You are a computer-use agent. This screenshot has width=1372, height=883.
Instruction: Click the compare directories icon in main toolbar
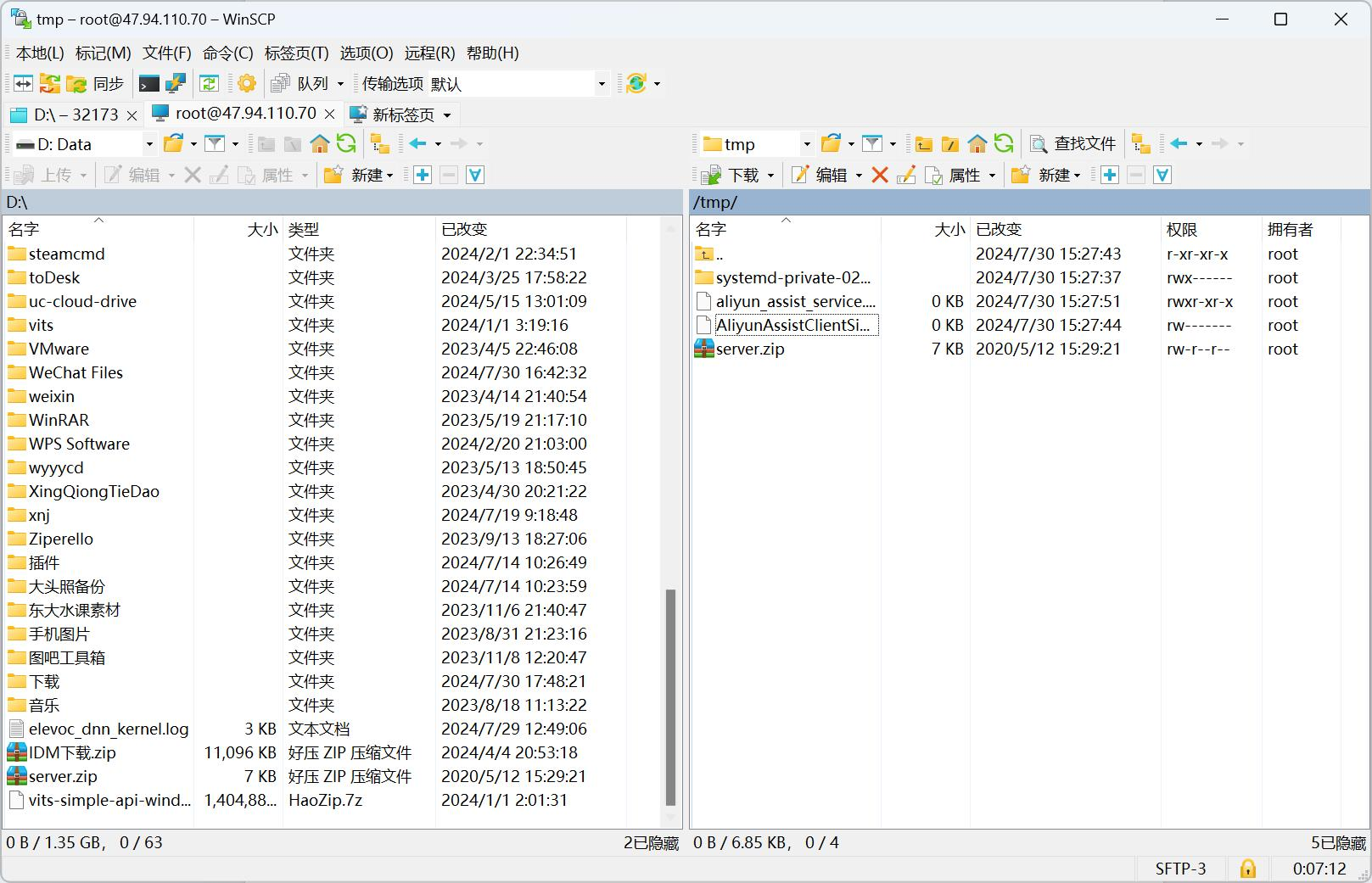23,83
